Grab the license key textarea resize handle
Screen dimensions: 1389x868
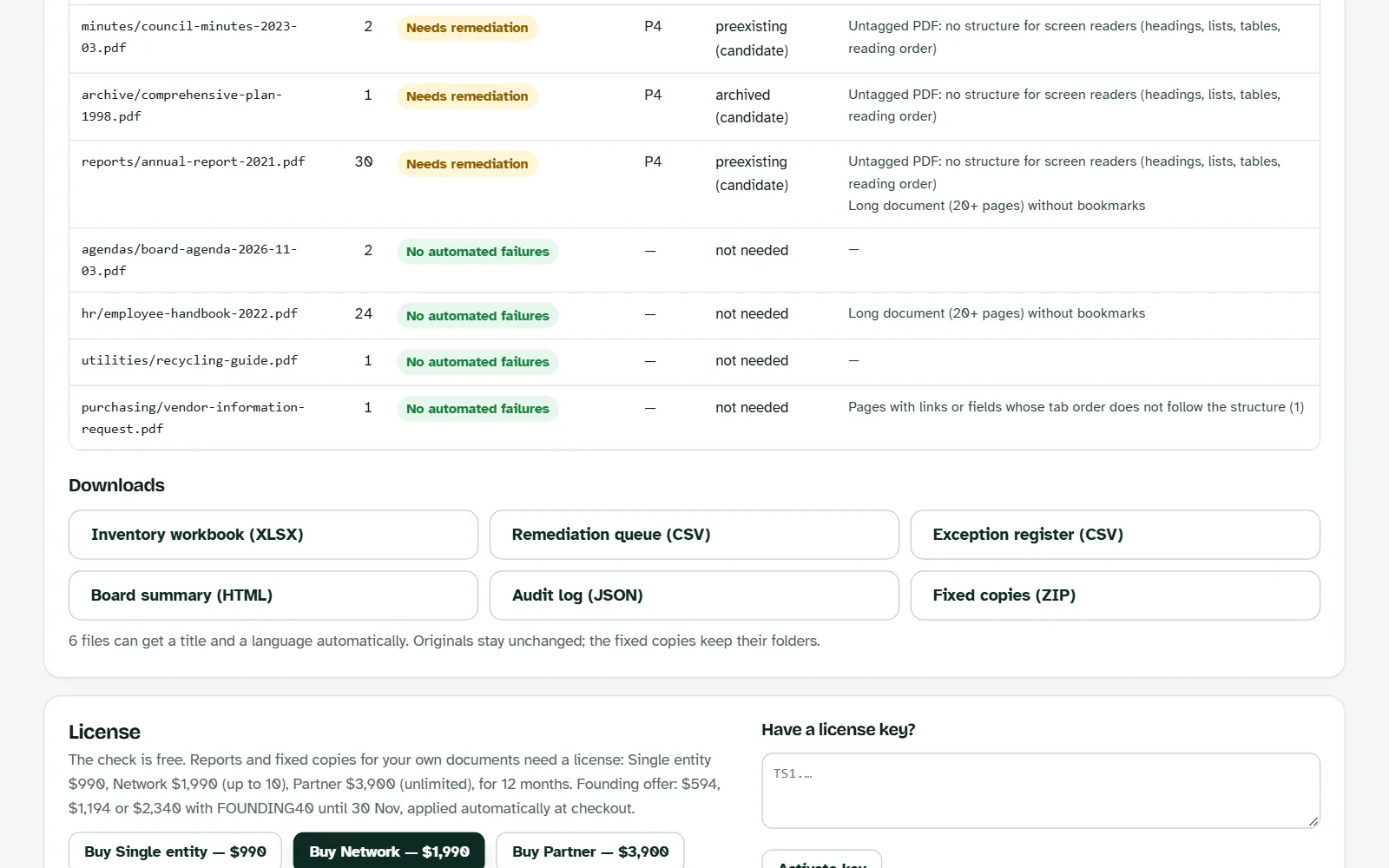(1313, 821)
